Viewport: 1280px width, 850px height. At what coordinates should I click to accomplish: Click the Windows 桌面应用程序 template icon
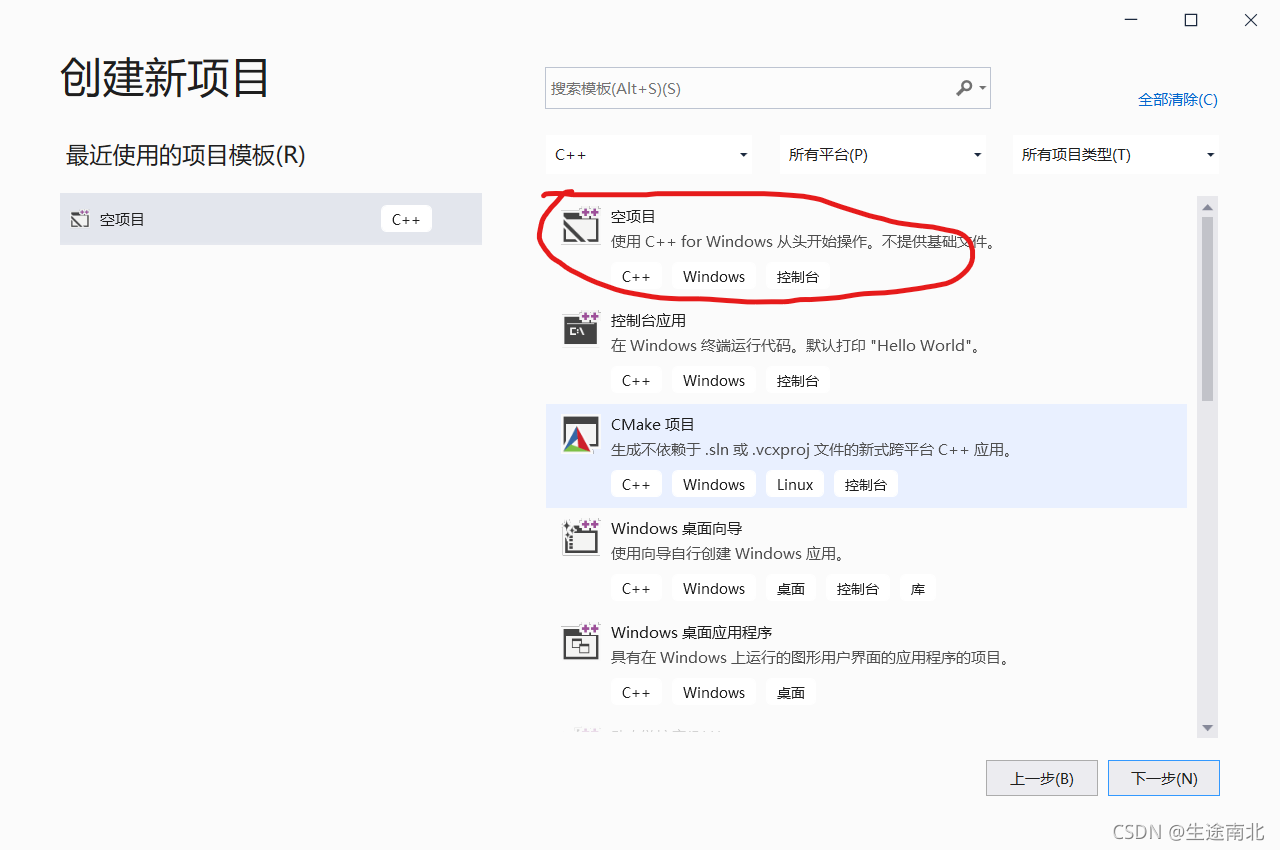click(581, 641)
